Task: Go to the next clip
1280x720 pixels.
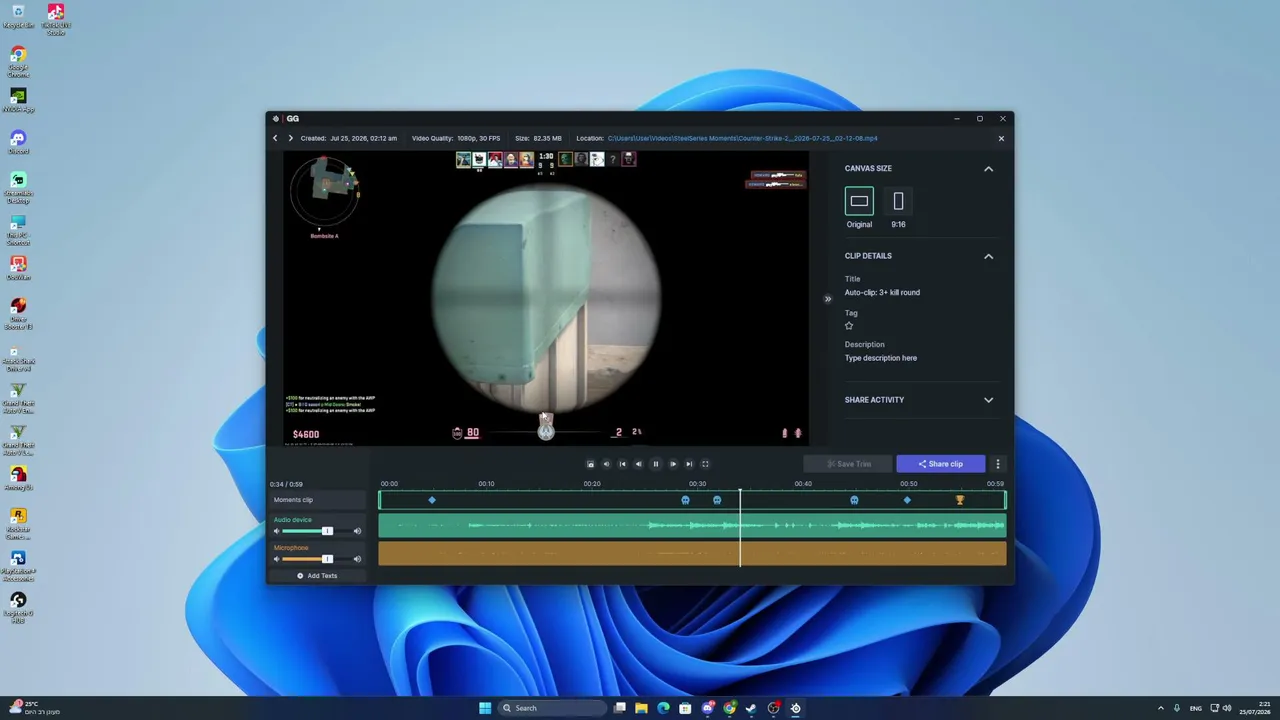Action: pos(290,138)
